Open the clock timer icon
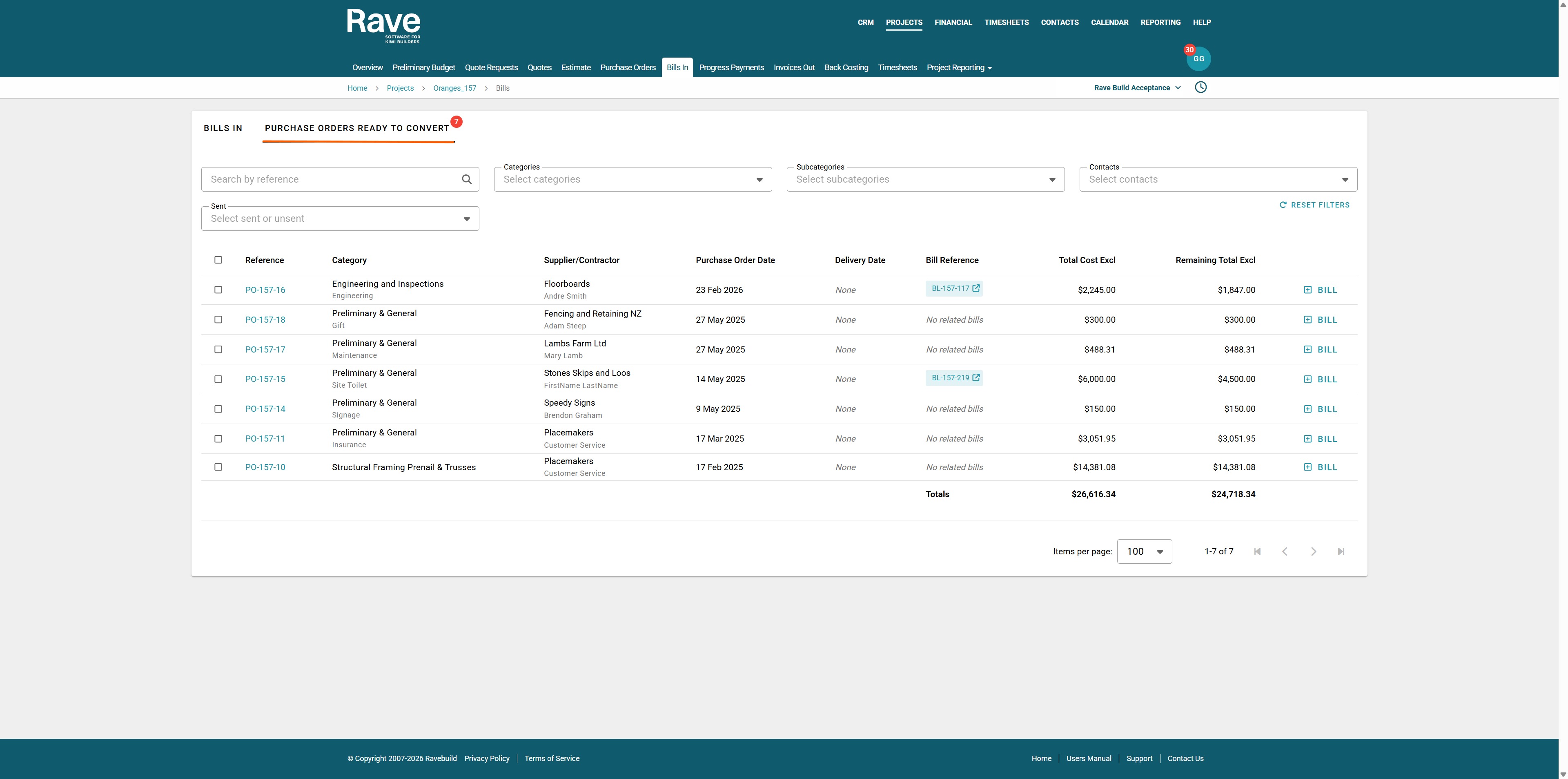Screen dimensions: 1568x779 click(x=1200, y=87)
